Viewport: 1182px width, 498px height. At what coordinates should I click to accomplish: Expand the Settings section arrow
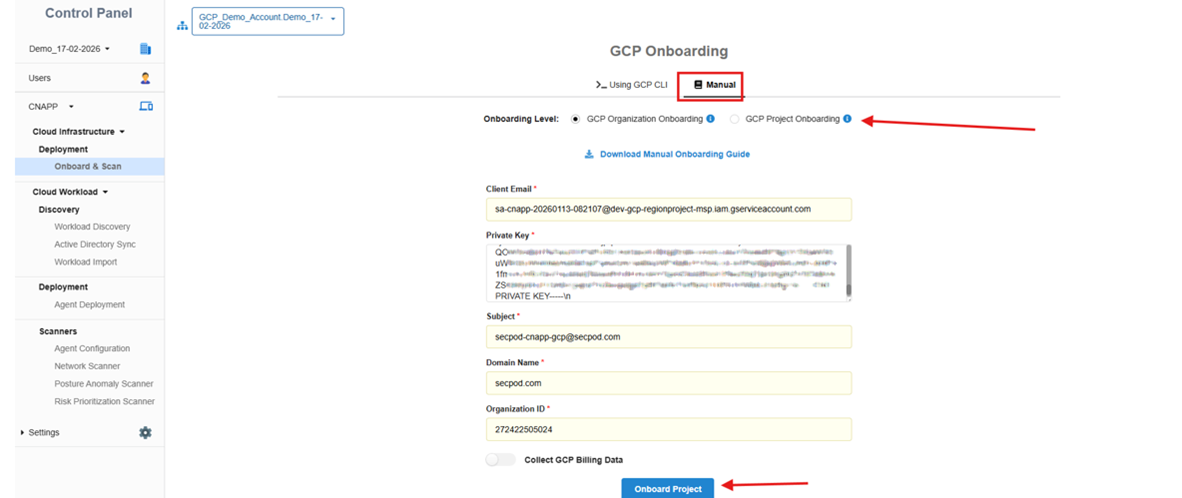pyautogui.click(x=22, y=433)
